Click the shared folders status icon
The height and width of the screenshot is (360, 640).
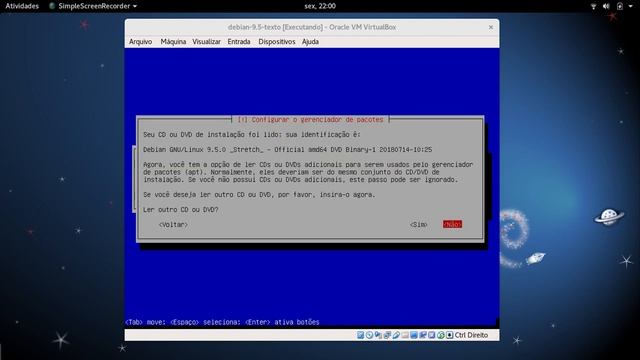click(x=405, y=335)
